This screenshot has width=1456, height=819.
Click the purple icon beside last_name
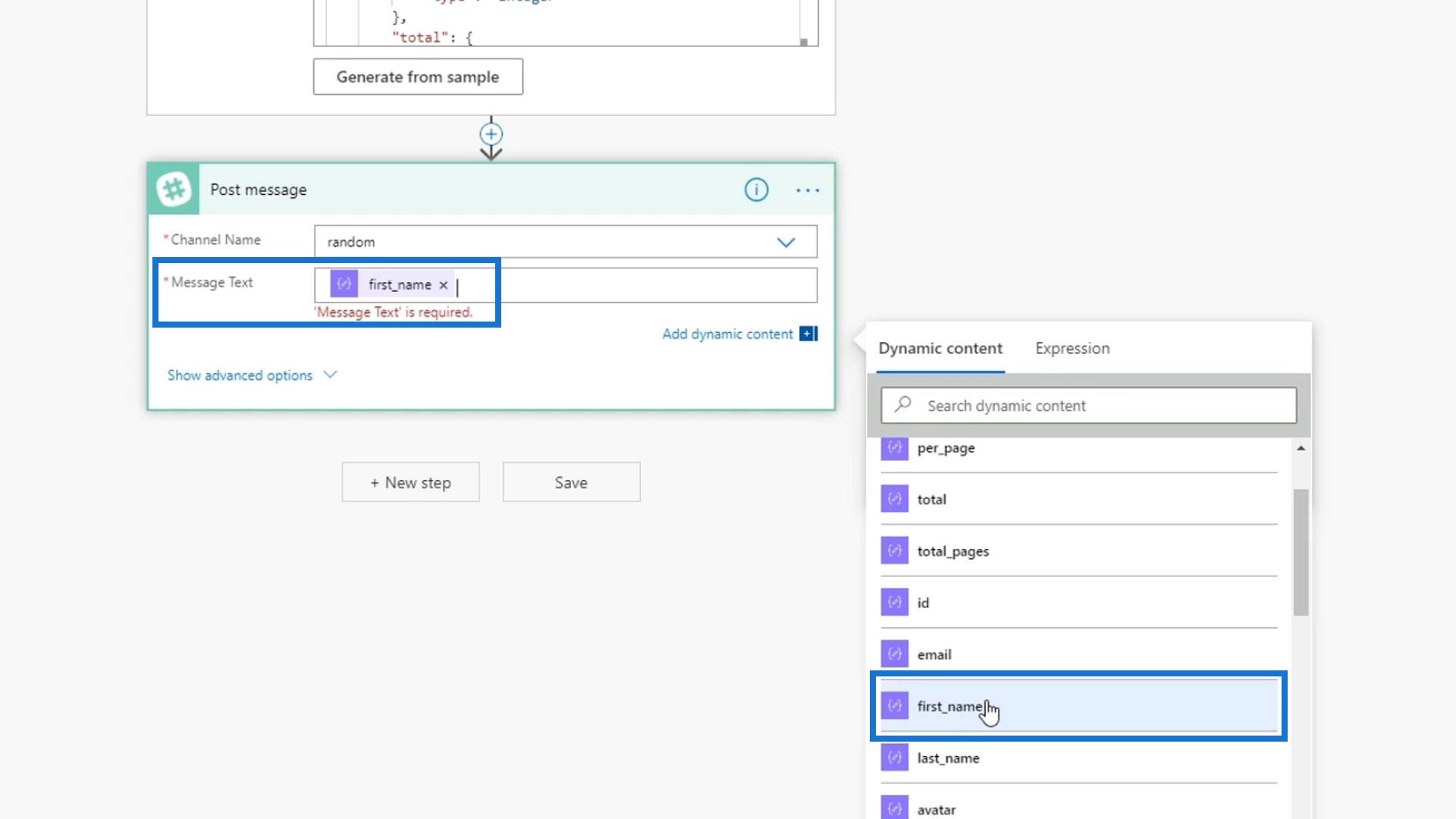[894, 758]
